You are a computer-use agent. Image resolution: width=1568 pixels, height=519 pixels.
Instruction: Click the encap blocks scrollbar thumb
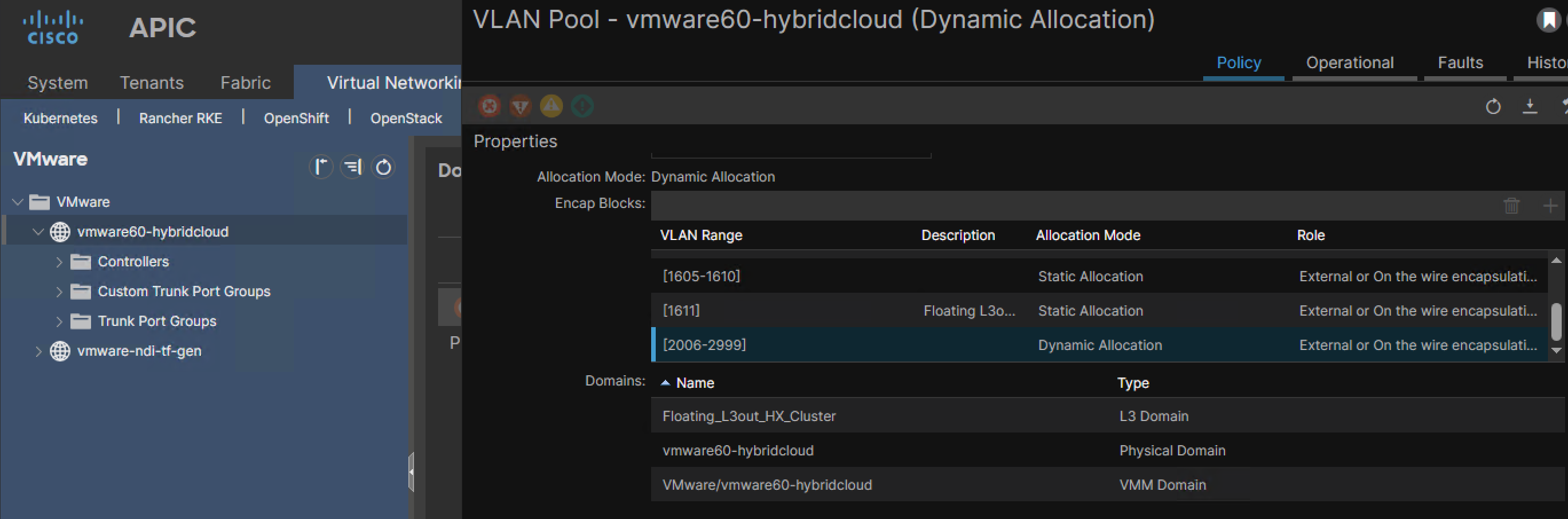[1557, 321]
